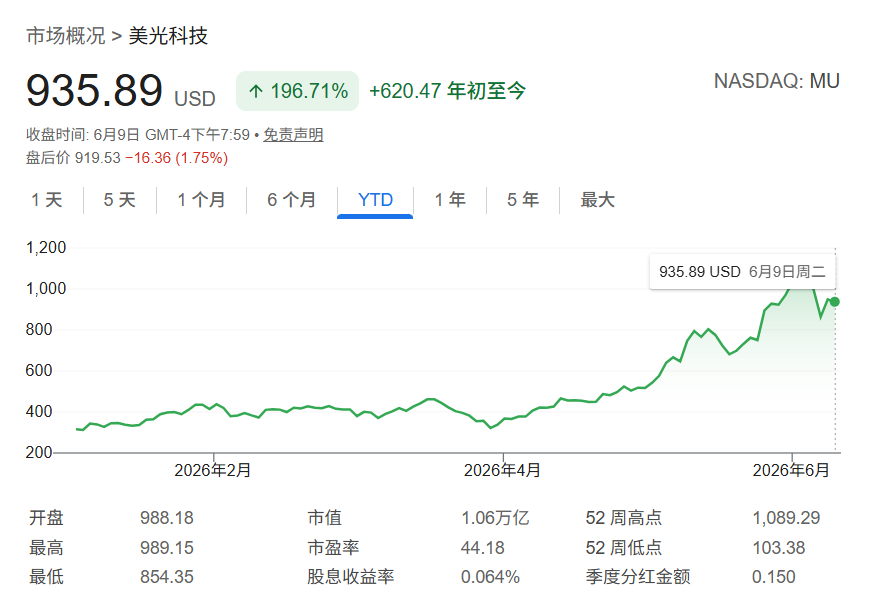Click the 美光科技 breadcrumb title
Image resolution: width=877 pixels, height=605 pixels.
tap(168, 36)
